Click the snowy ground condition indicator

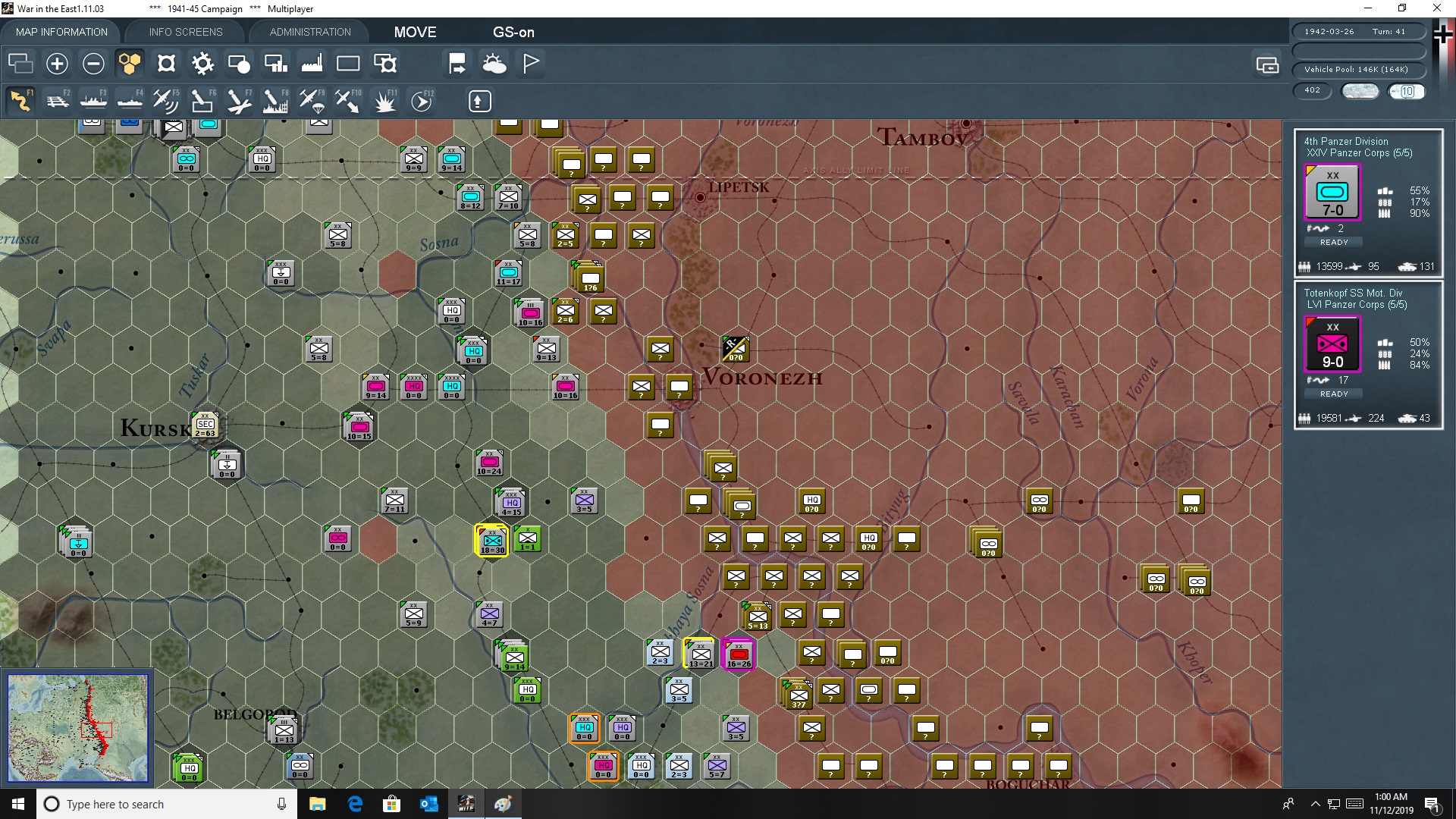(x=1360, y=91)
